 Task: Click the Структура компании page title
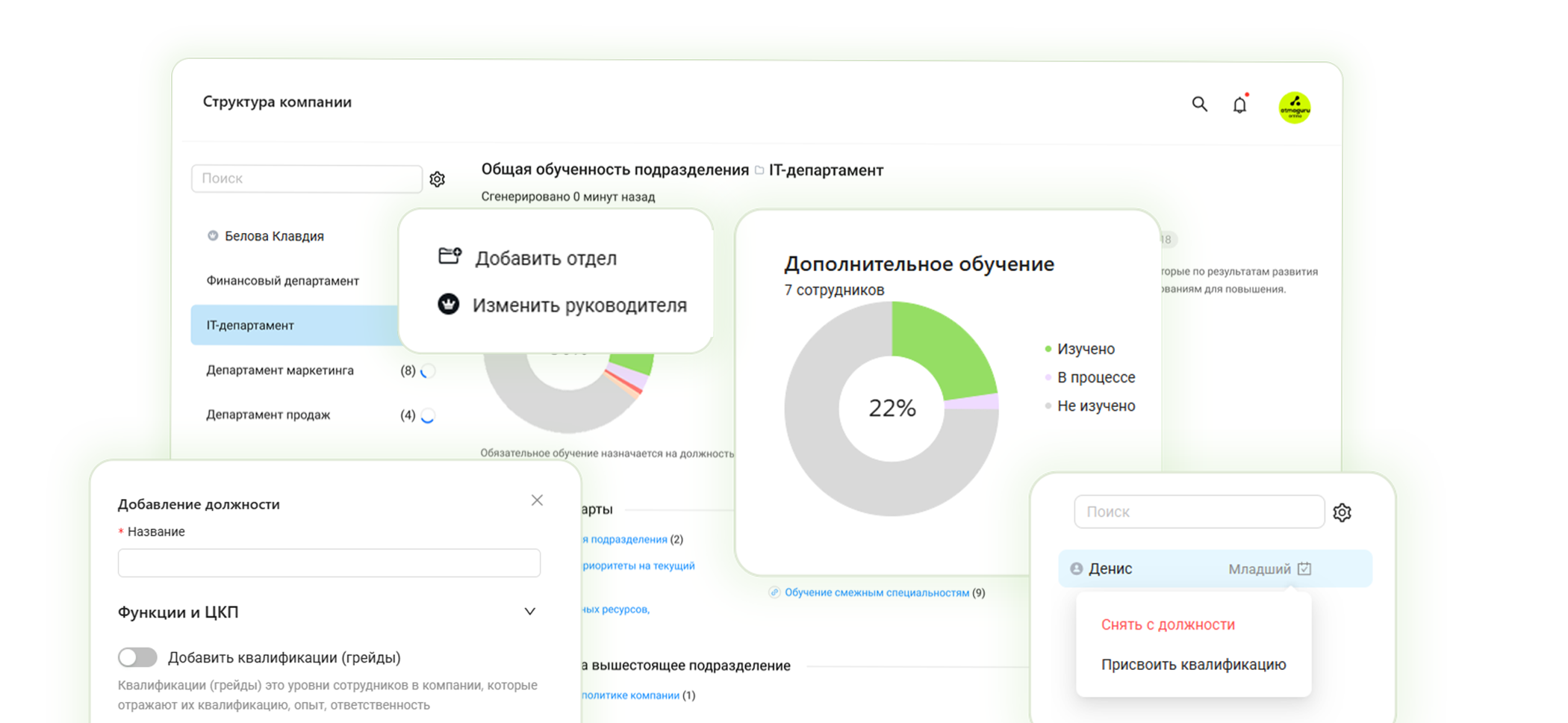(277, 102)
